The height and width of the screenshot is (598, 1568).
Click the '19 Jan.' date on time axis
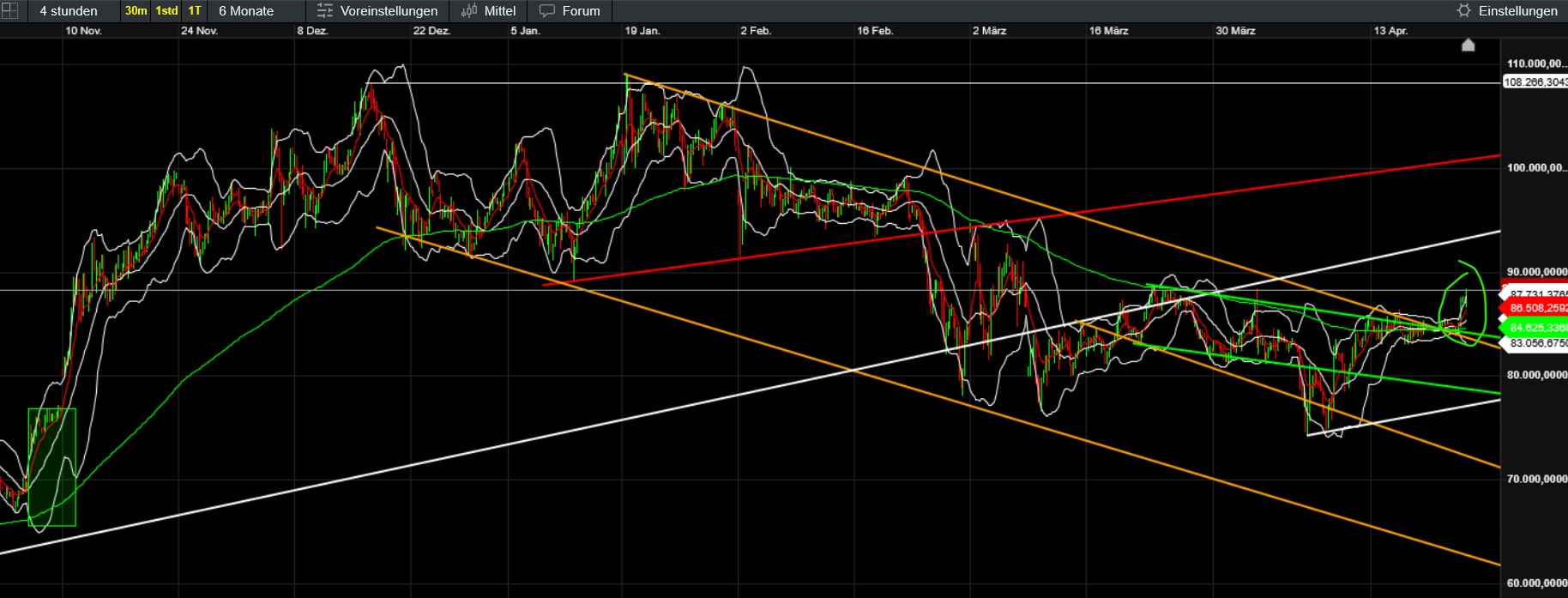[642, 31]
